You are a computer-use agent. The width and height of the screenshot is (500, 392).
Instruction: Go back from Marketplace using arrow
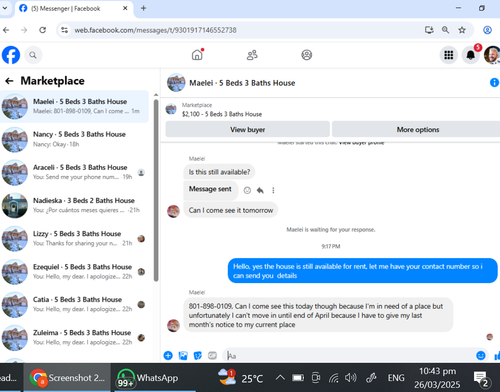(9, 81)
